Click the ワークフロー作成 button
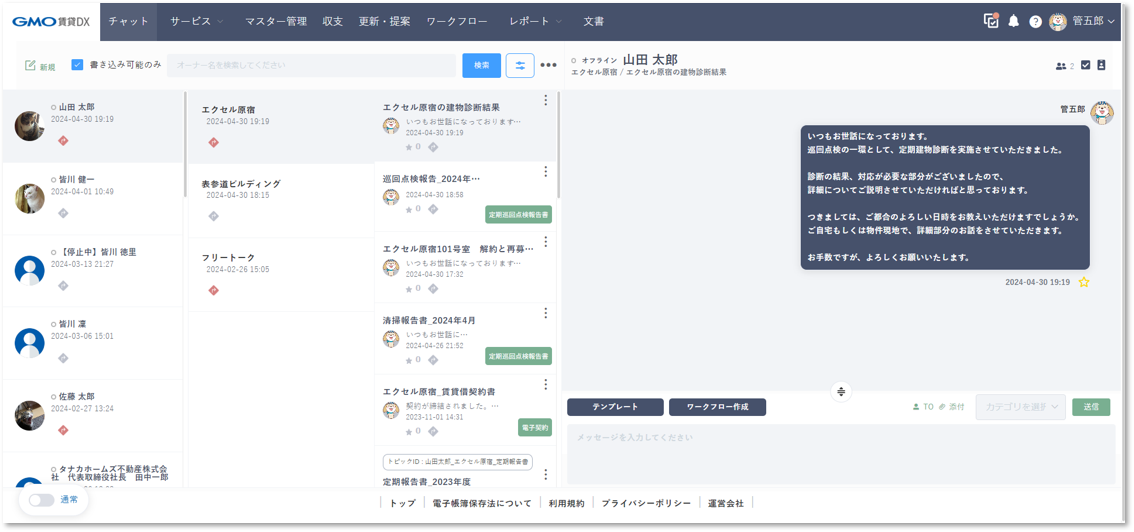The image size is (1134, 532). coord(717,407)
